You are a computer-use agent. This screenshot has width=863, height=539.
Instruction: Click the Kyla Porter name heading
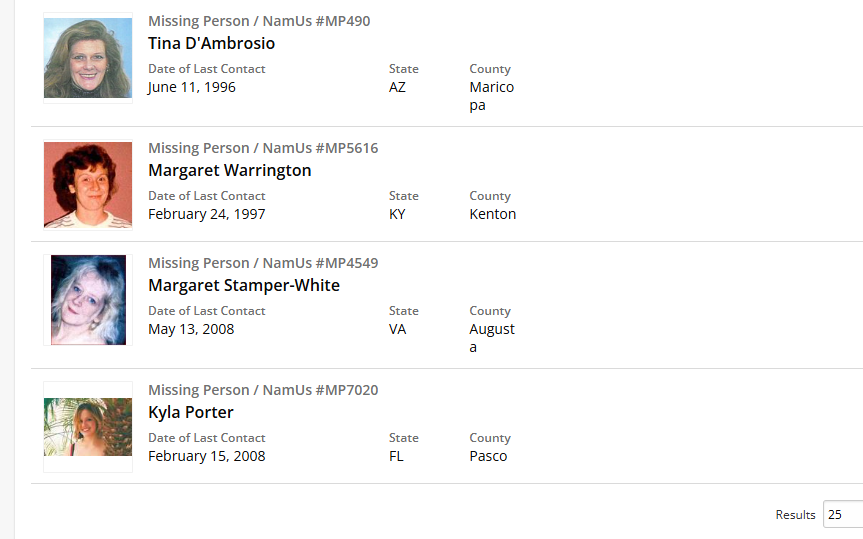click(191, 413)
